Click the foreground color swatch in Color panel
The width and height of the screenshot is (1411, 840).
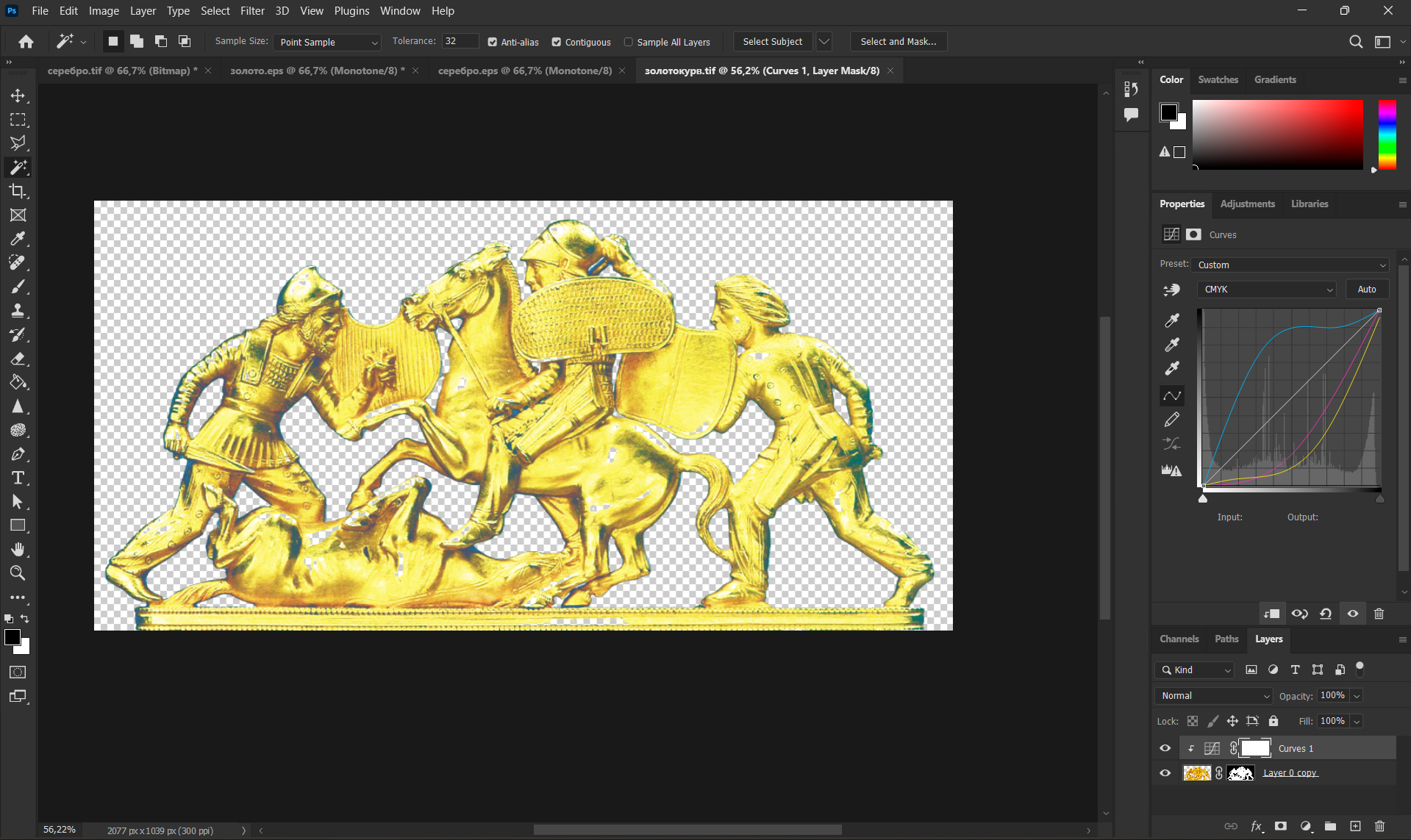1168,112
